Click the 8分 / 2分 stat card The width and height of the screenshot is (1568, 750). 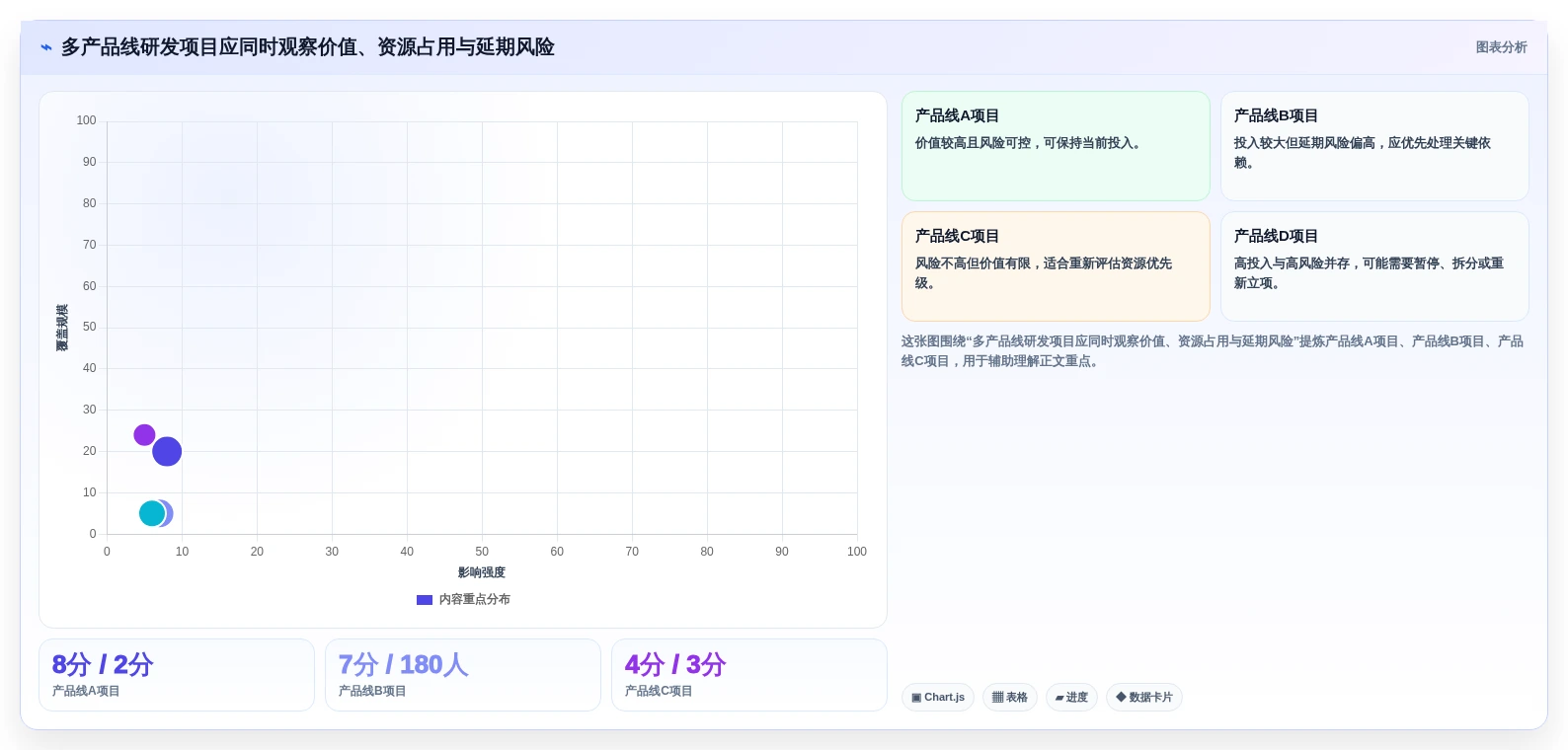177,675
